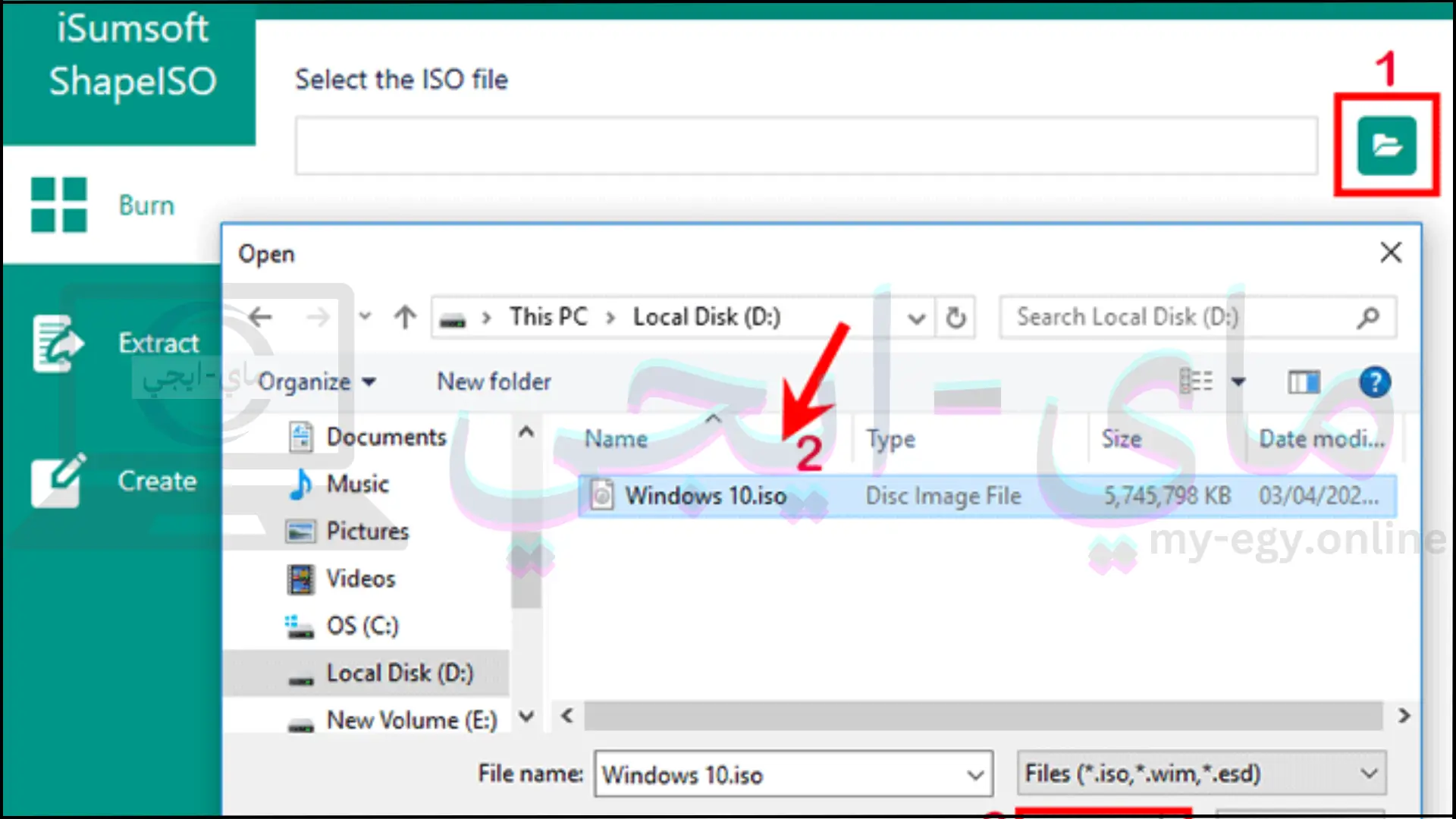Click the refresh button in file dialog

[x=955, y=317]
